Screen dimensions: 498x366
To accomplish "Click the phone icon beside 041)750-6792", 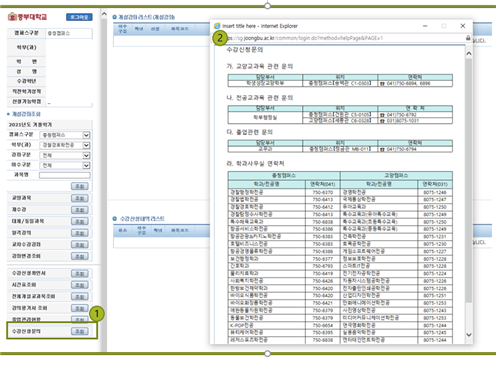I will [382, 115].
